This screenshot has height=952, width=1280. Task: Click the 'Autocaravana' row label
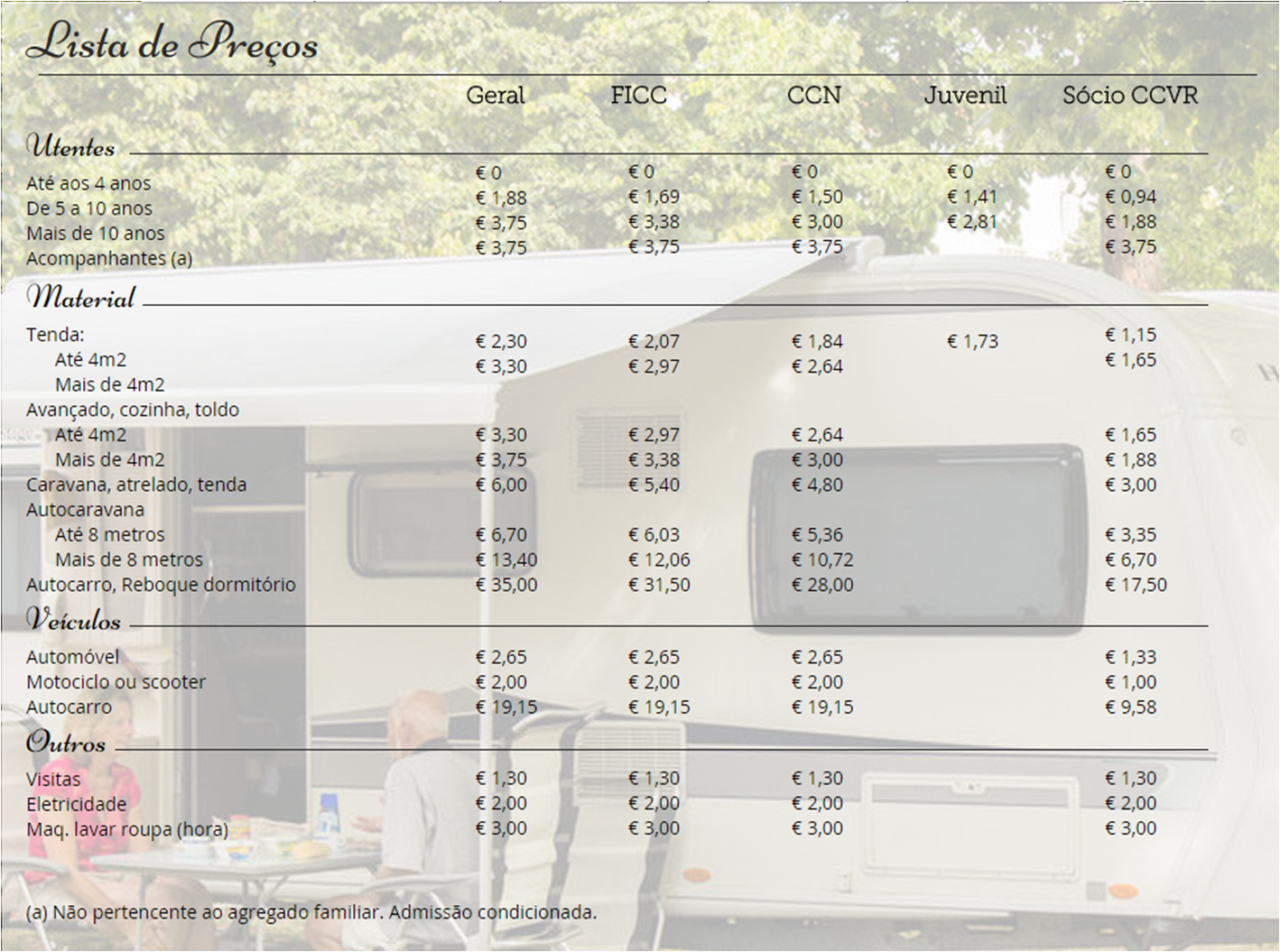[x=85, y=510]
